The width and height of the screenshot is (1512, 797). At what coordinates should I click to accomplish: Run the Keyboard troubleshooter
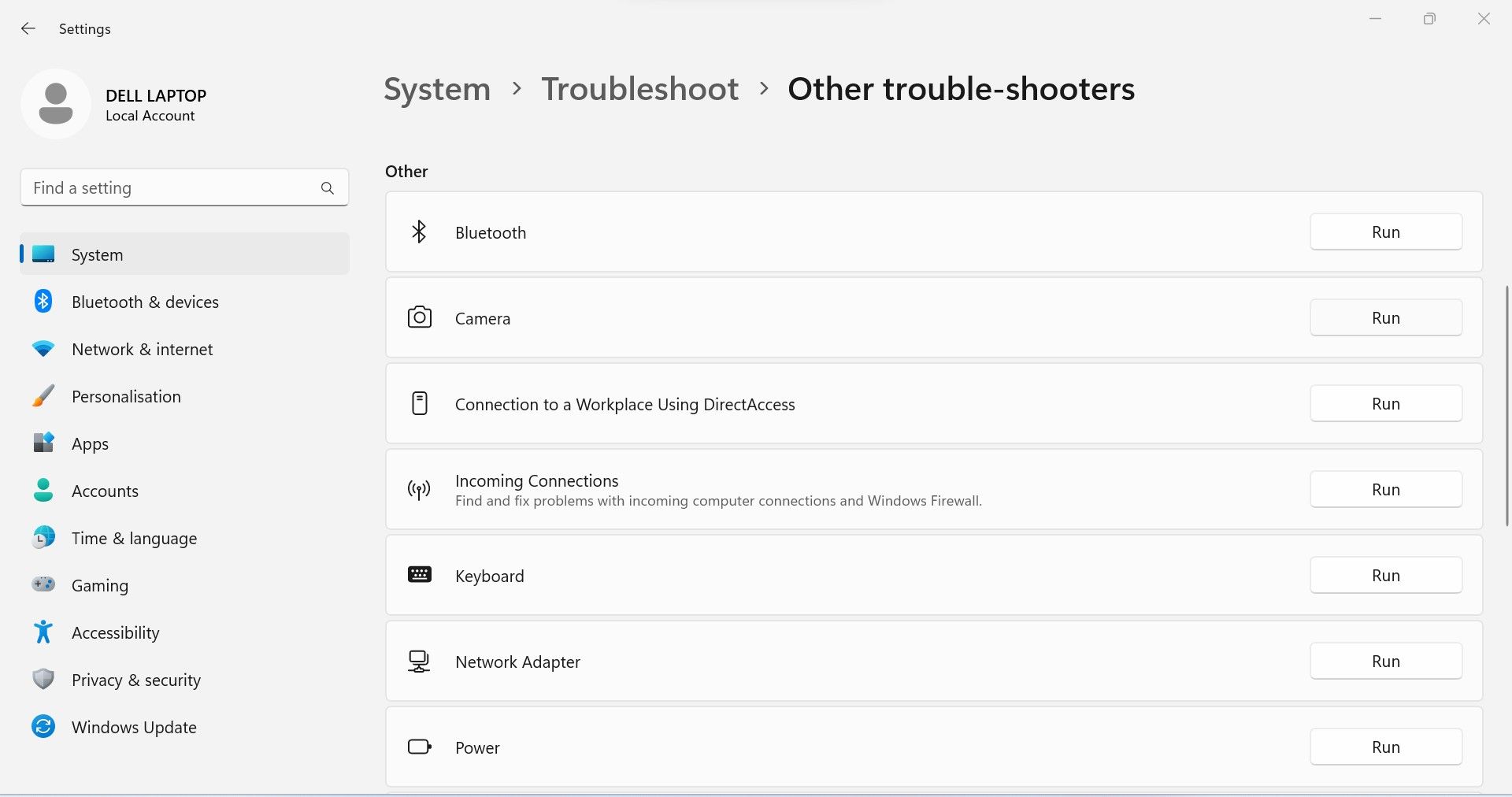click(1385, 576)
